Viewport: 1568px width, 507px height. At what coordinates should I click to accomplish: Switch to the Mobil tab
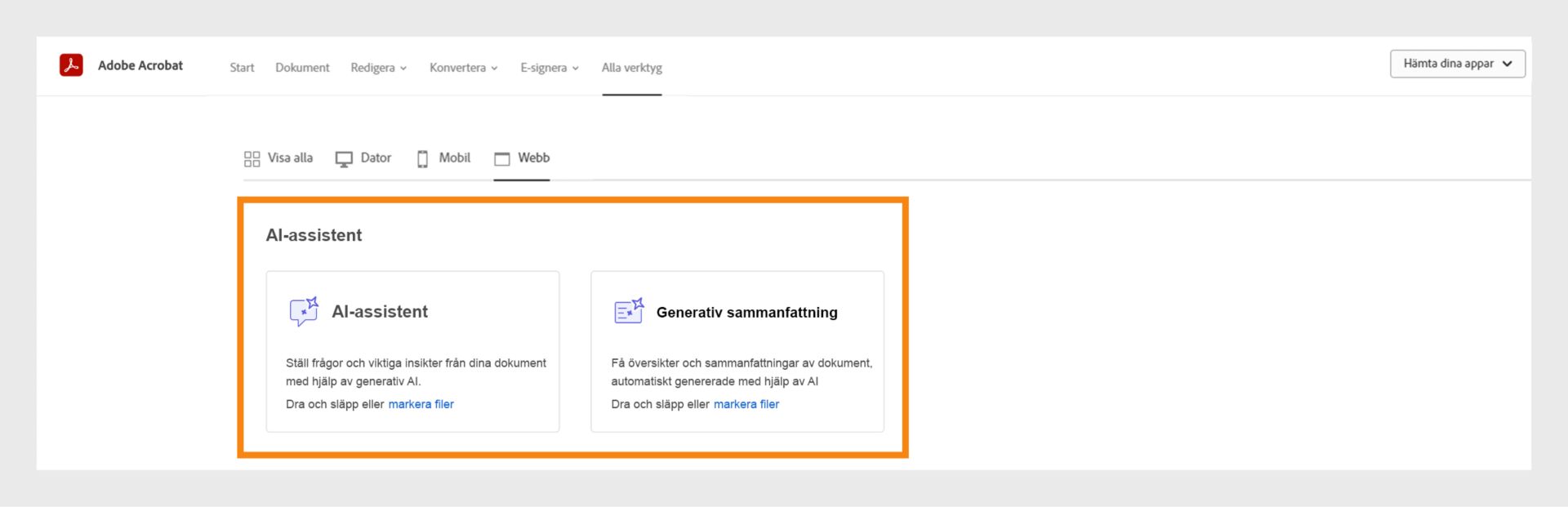pos(454,158)
